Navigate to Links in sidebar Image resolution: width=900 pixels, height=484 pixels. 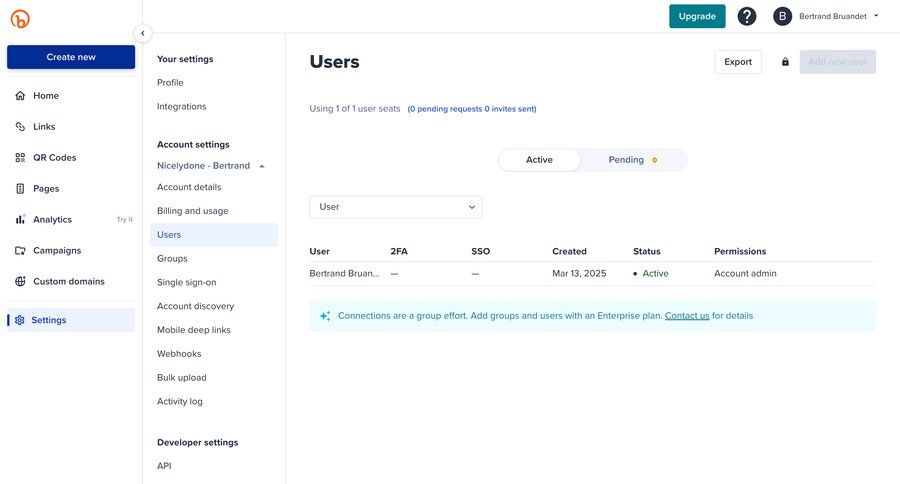44,126
